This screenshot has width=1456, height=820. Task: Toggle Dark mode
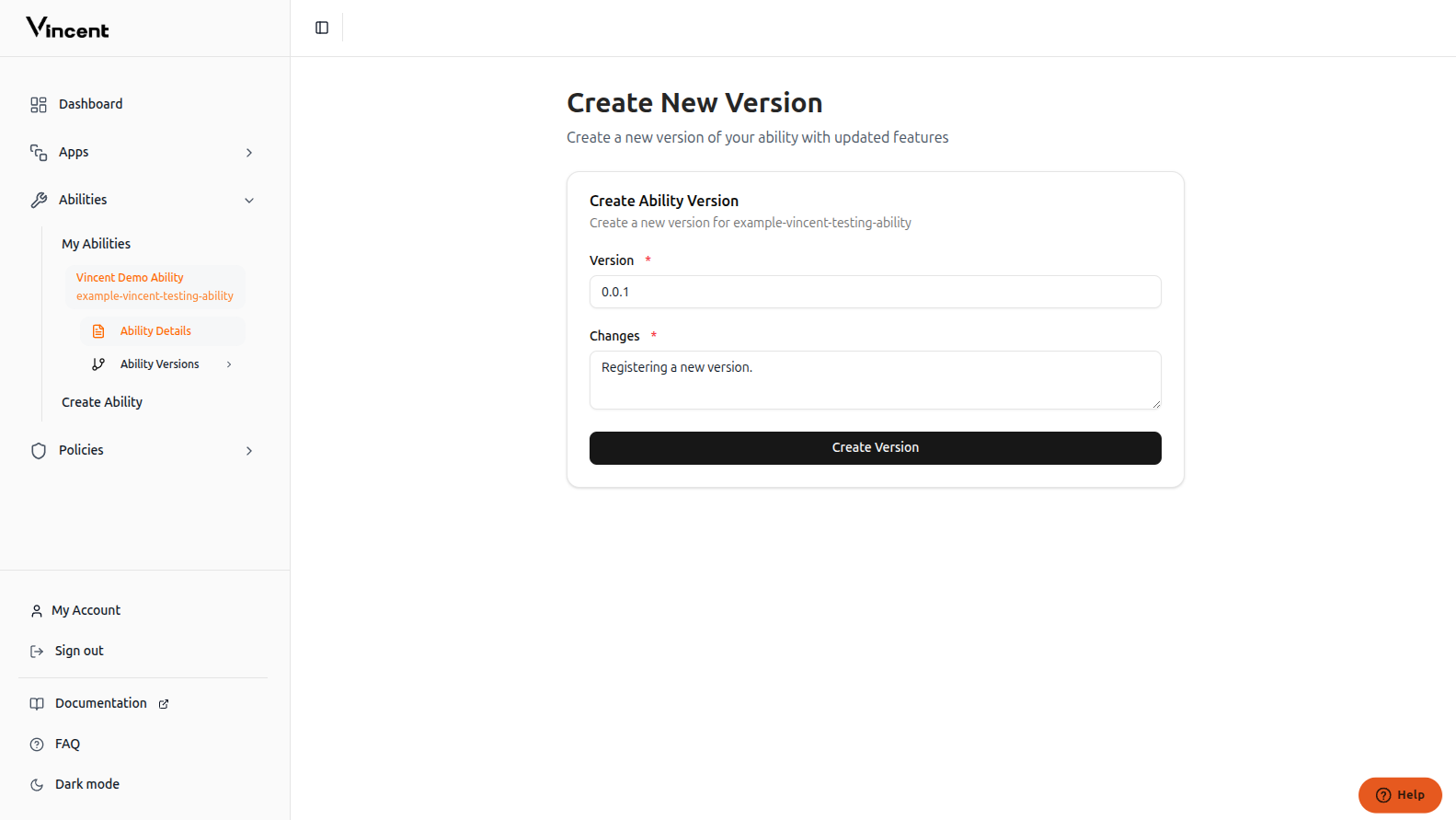pyautogui.click(x=86, y=784)
